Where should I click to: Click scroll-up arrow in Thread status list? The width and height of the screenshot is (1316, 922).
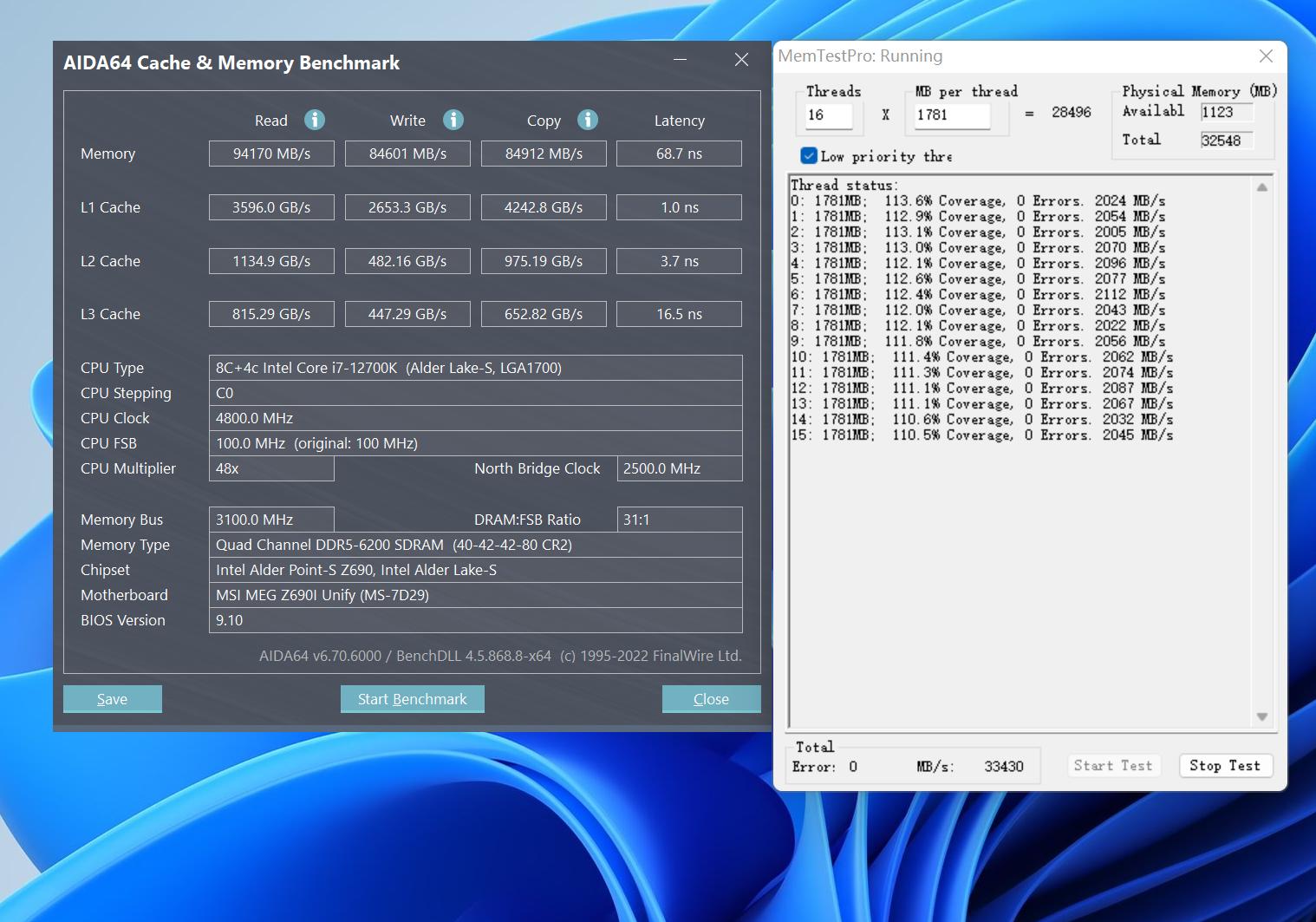click(1262, 187)
